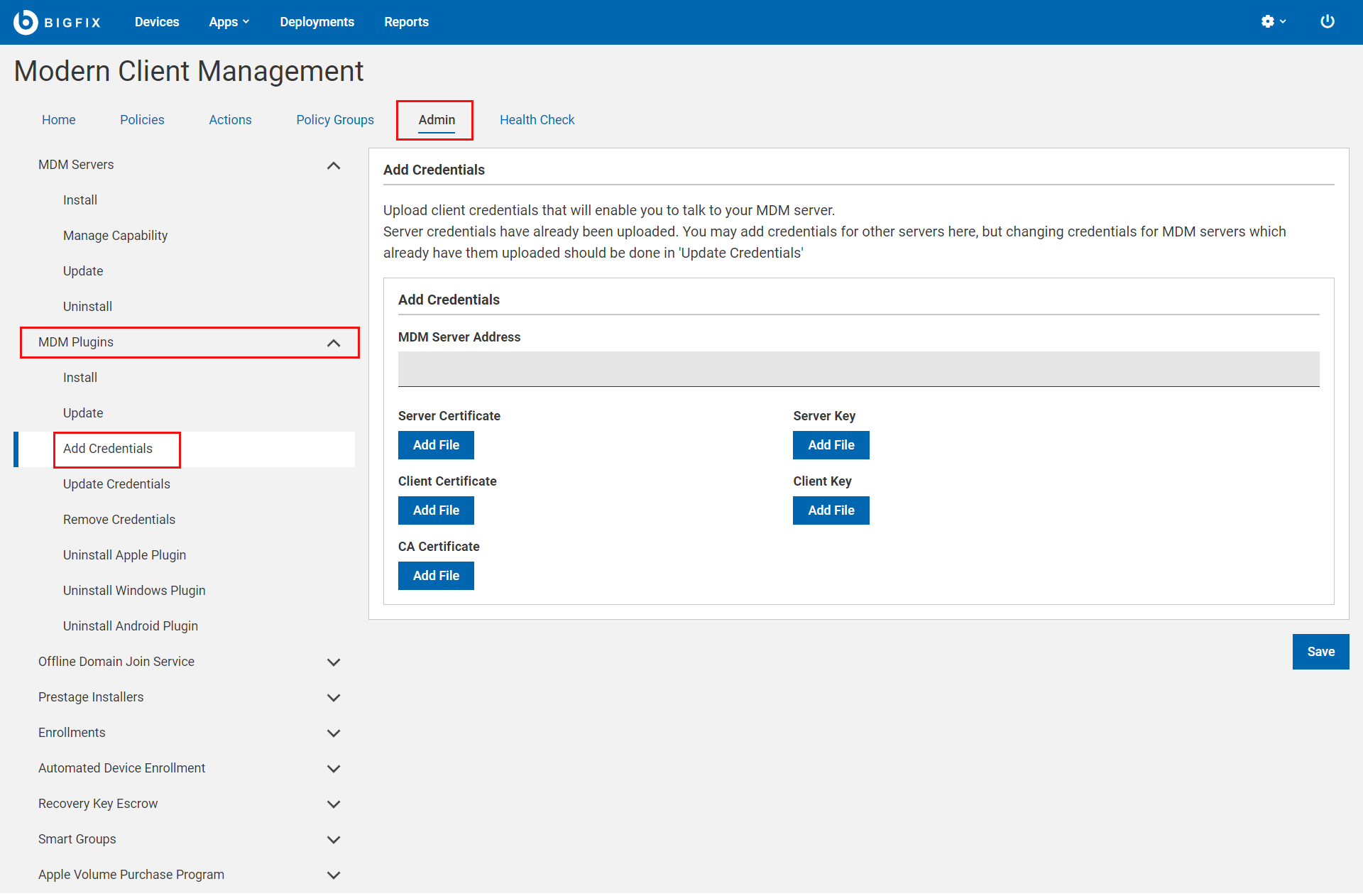
Task: Expand the Enrollments section
Action: coord(334,733)
